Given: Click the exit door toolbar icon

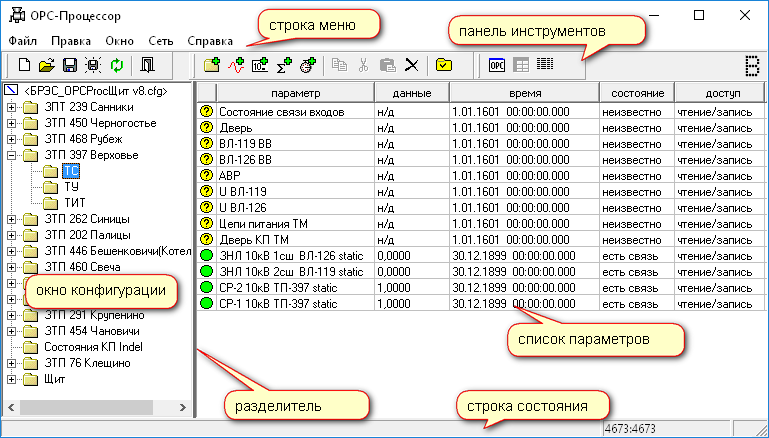Looking at the screenshot, I should point(148,66).
